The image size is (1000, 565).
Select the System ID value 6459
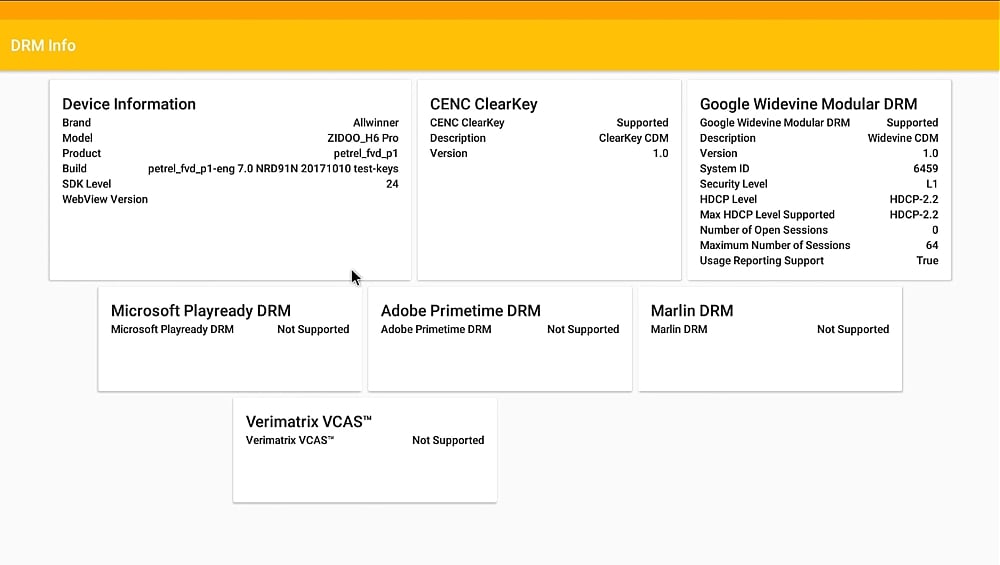(x=925, y=168)
